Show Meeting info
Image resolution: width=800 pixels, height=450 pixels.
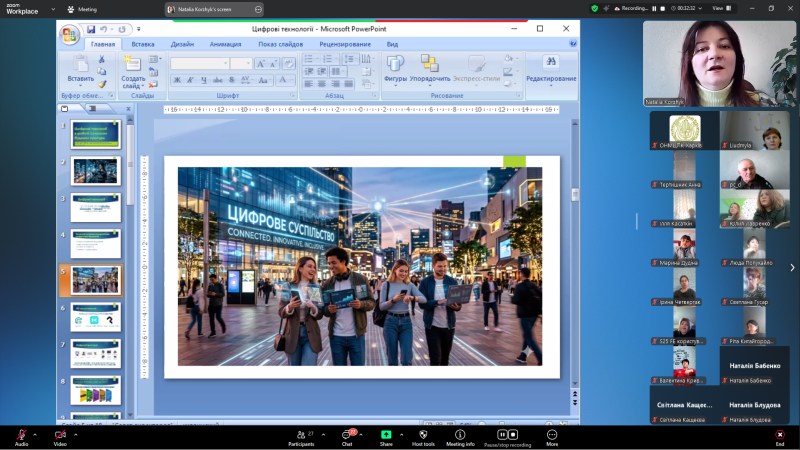point(460,435)
